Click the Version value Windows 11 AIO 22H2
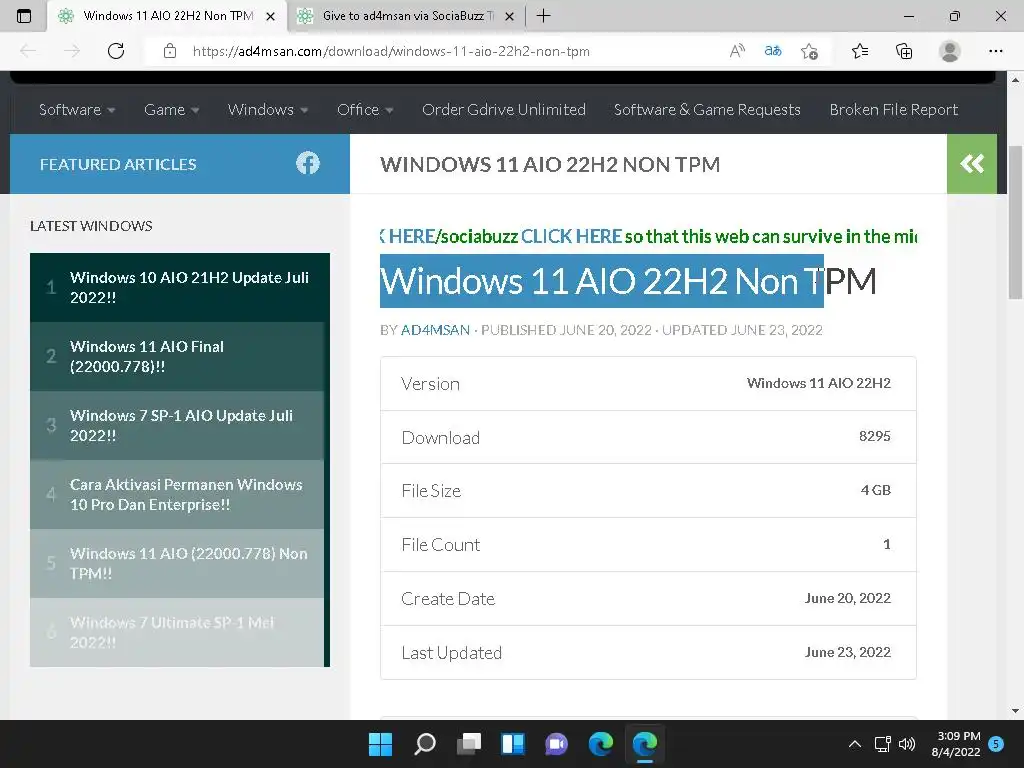Screen dimensions: 1024x768 [818, 383]
